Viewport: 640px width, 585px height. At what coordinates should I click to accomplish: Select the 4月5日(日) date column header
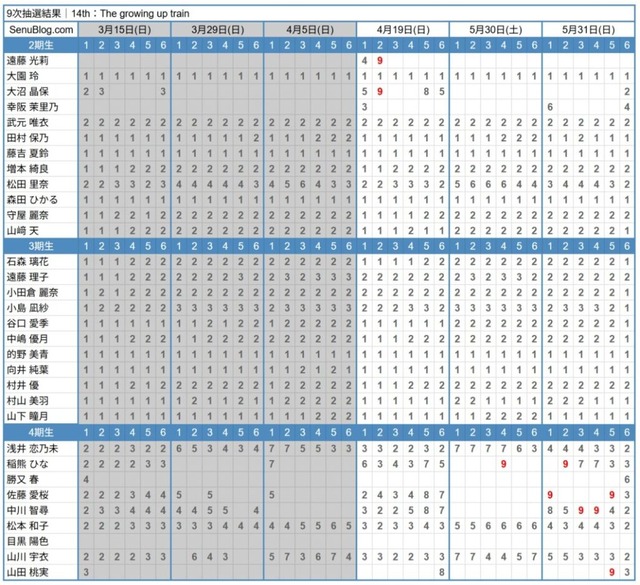click(308, 31)
